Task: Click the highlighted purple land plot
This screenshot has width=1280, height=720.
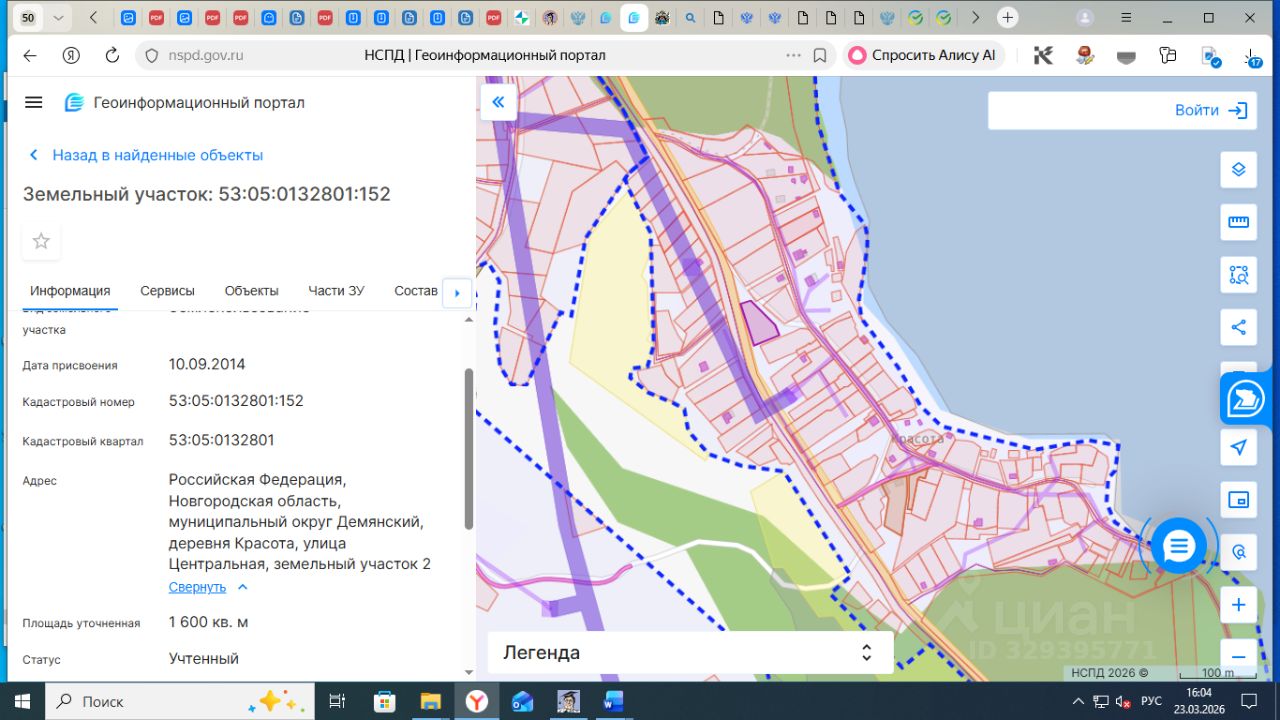Action: pos(757,324)
